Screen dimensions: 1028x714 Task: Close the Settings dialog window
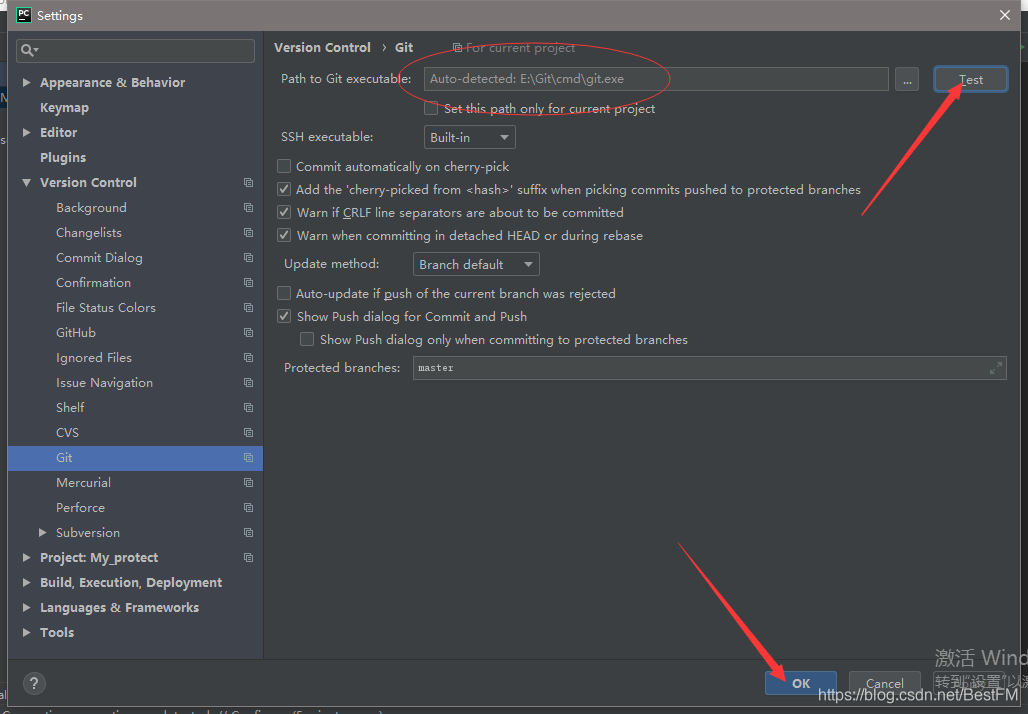(x=1004, y=15)
